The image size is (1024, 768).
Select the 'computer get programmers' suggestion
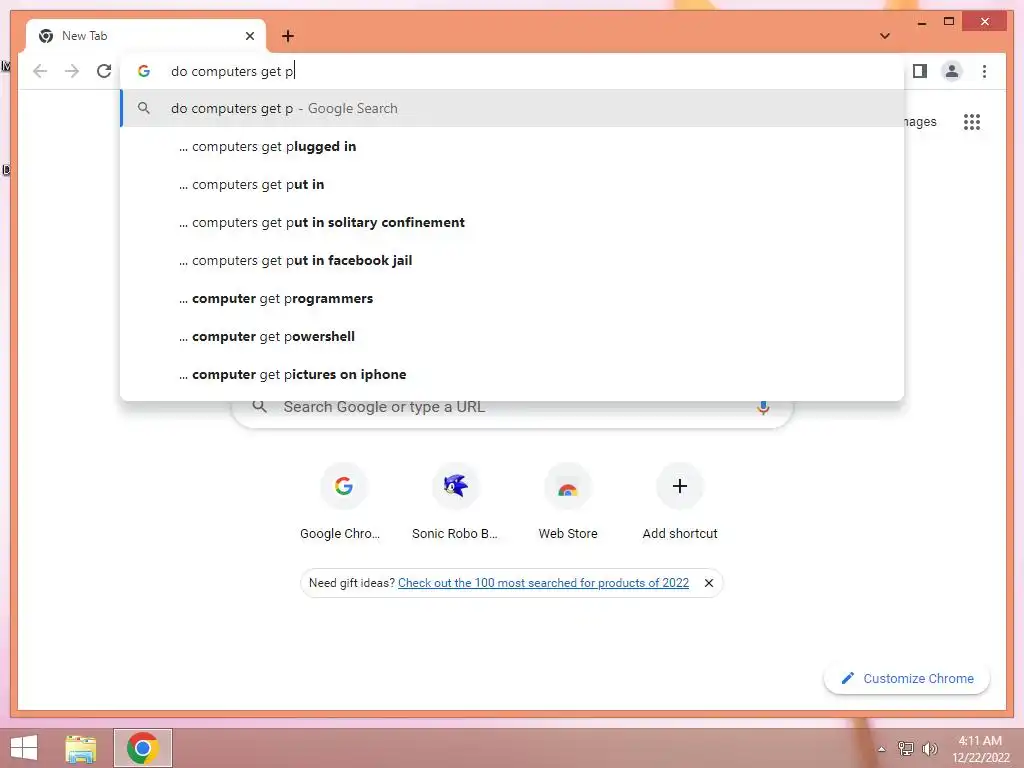click(x=512, y=298)
